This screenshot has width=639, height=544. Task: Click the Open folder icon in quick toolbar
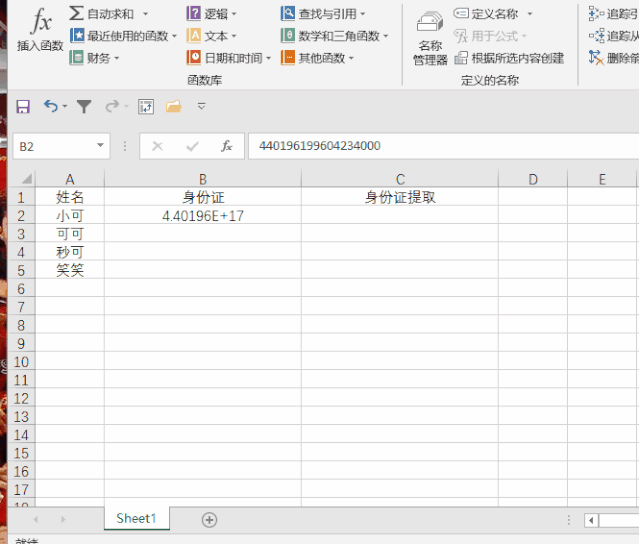174,107
